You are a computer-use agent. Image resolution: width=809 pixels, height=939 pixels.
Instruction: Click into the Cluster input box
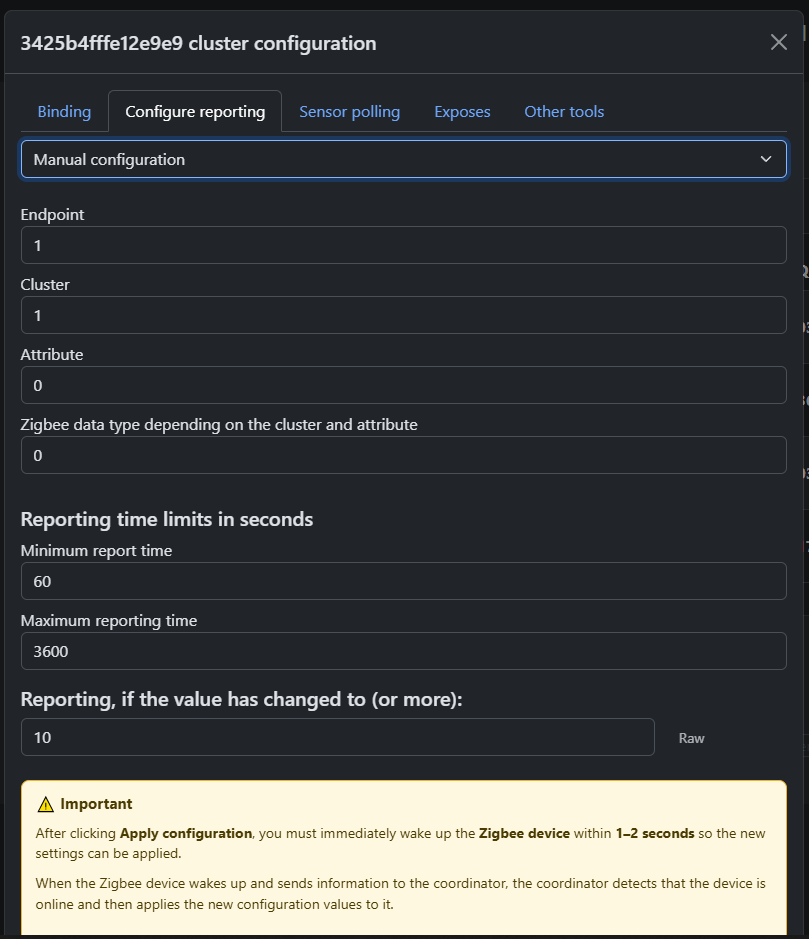pos(403,315)
